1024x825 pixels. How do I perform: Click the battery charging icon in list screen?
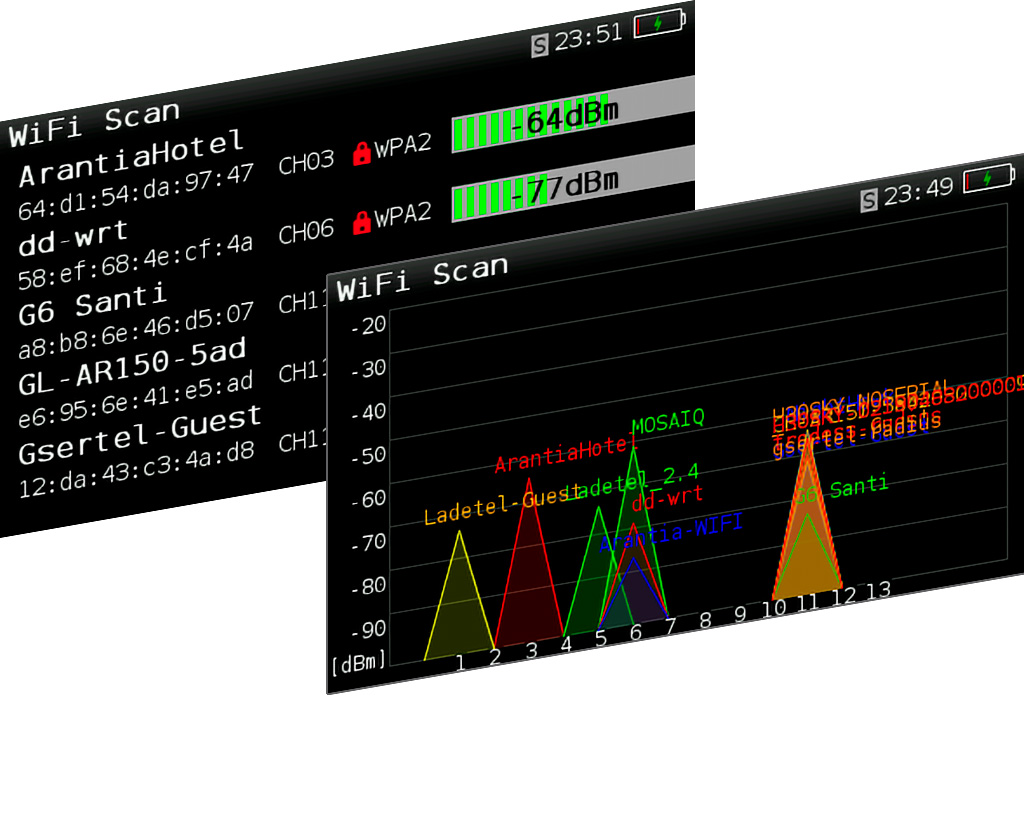coord(660,24)
